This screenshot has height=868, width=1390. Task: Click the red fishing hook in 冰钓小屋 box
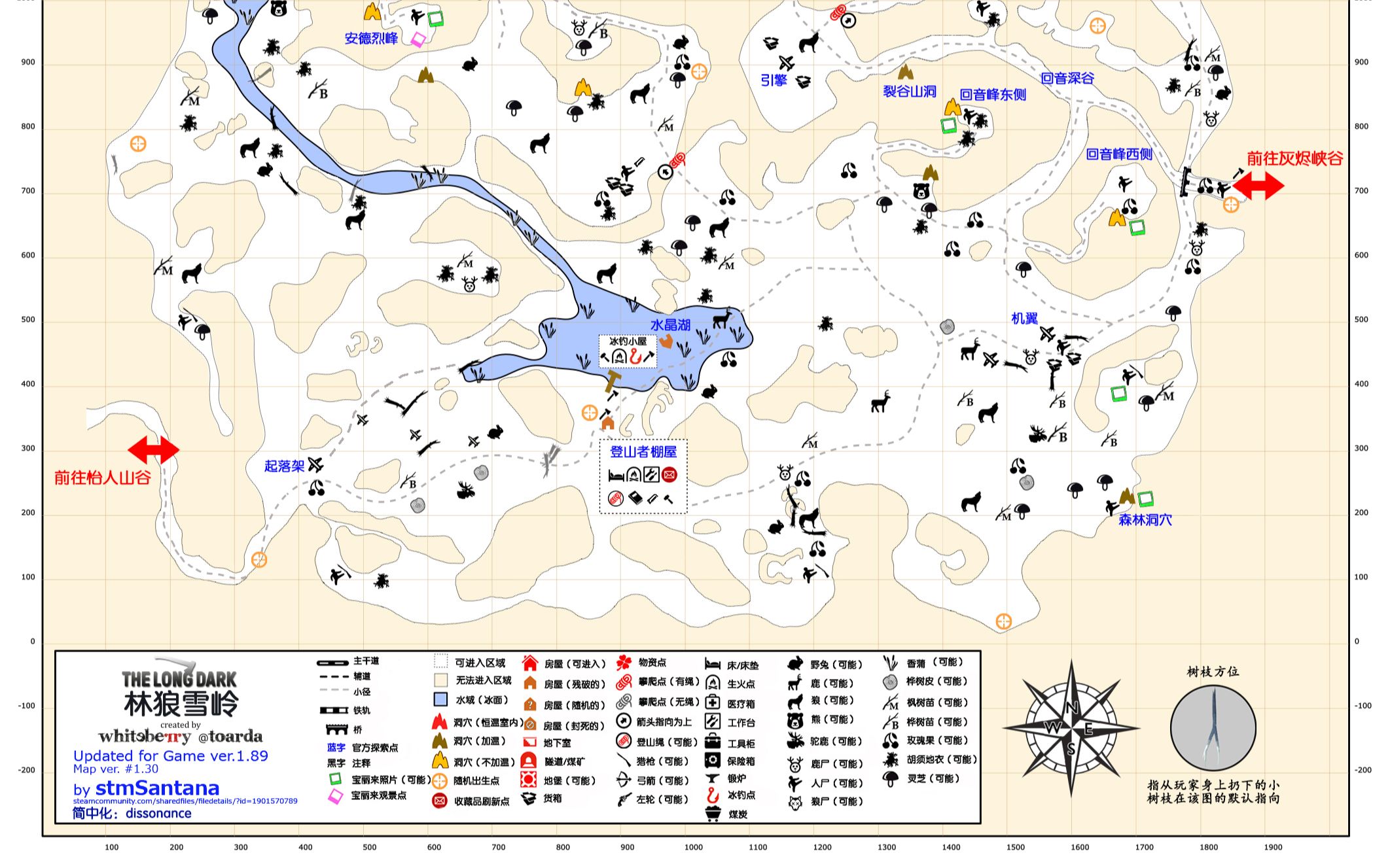634,356
